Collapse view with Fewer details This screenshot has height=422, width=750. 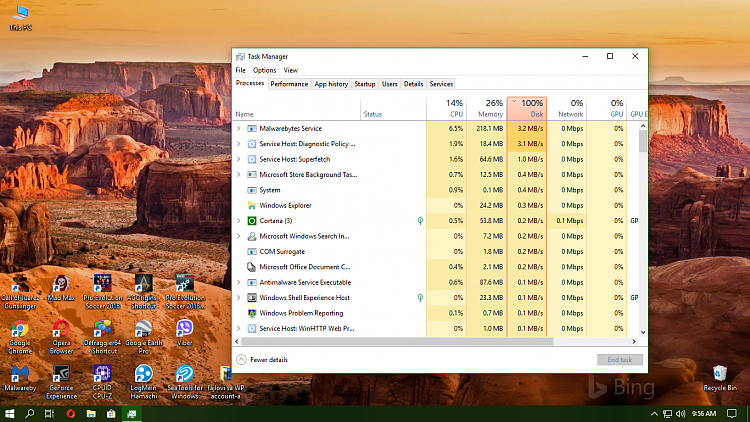click(262, 360)
